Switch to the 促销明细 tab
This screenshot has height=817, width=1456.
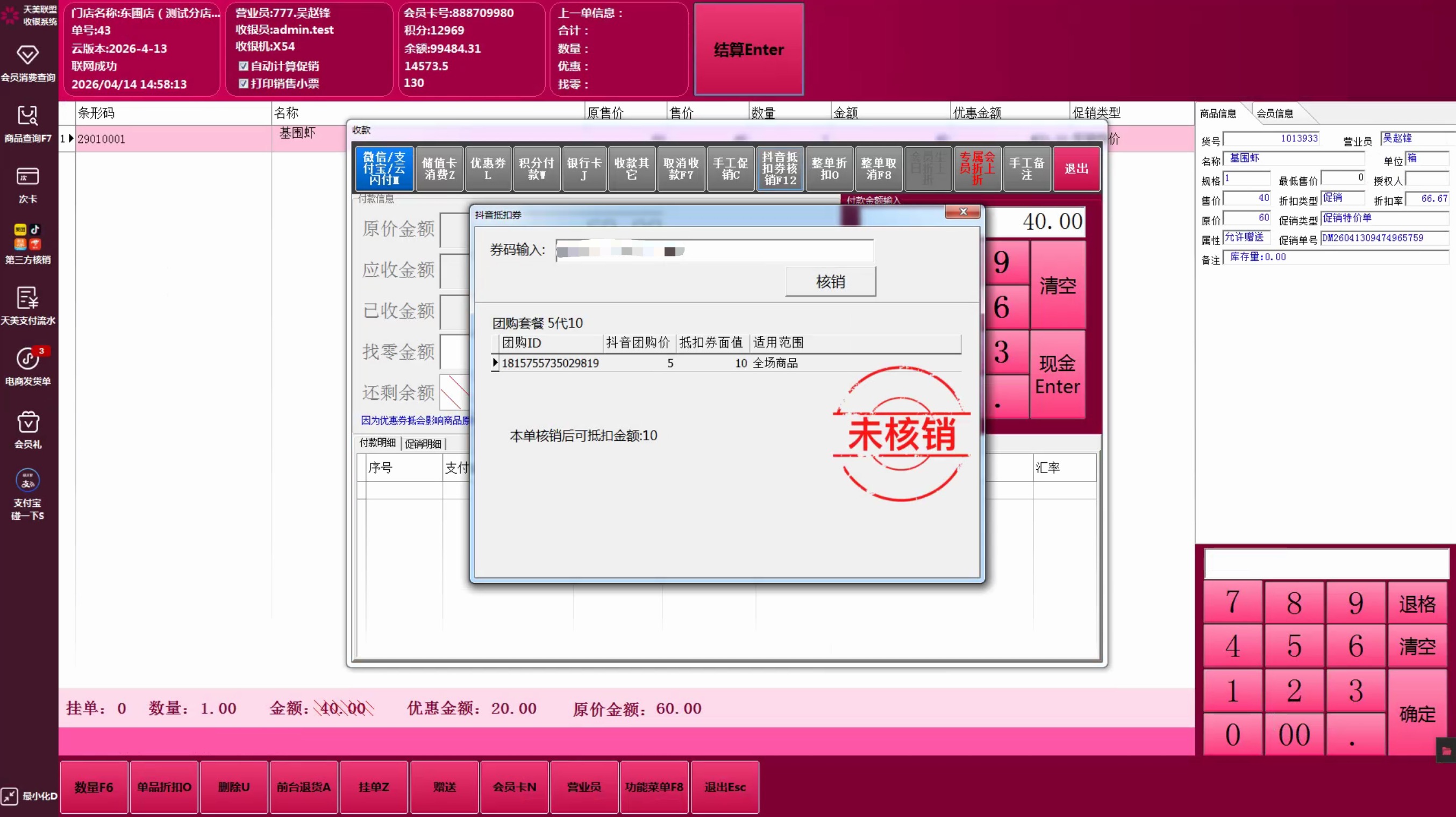[x=423, y=444]
